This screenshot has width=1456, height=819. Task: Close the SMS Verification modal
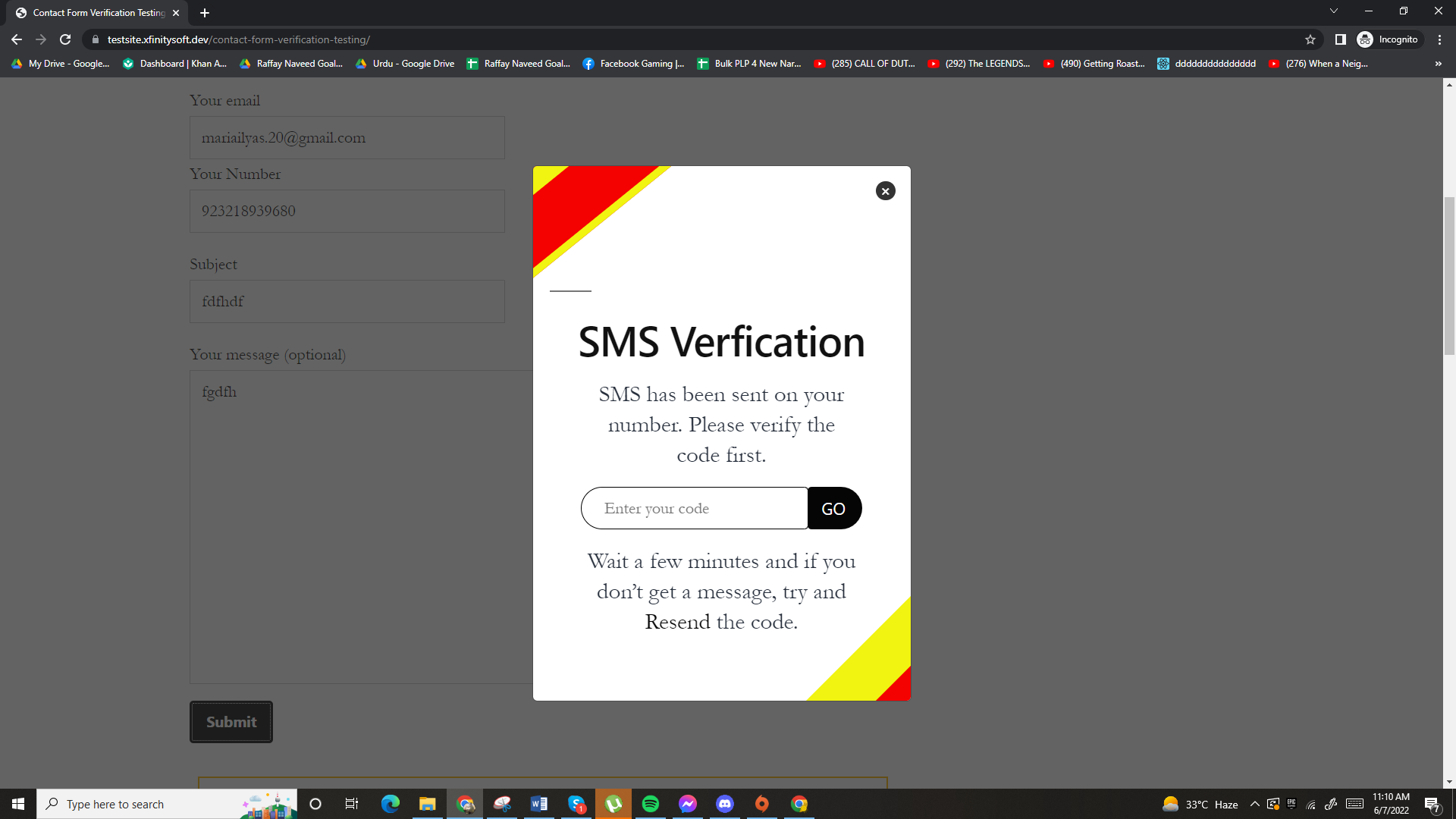(x=885, y=191)
